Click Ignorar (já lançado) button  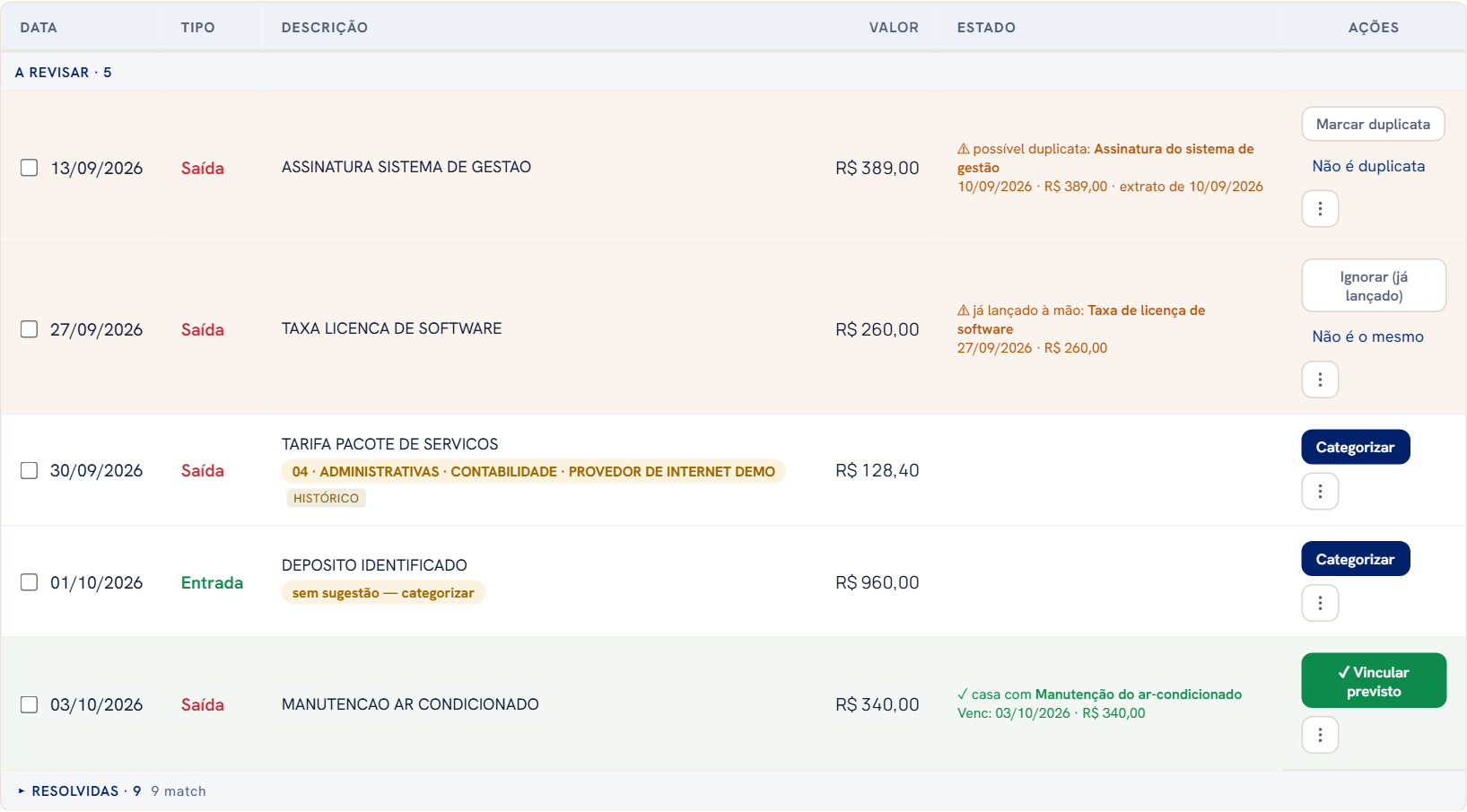pyautogui.click(x=1374, y=286)
